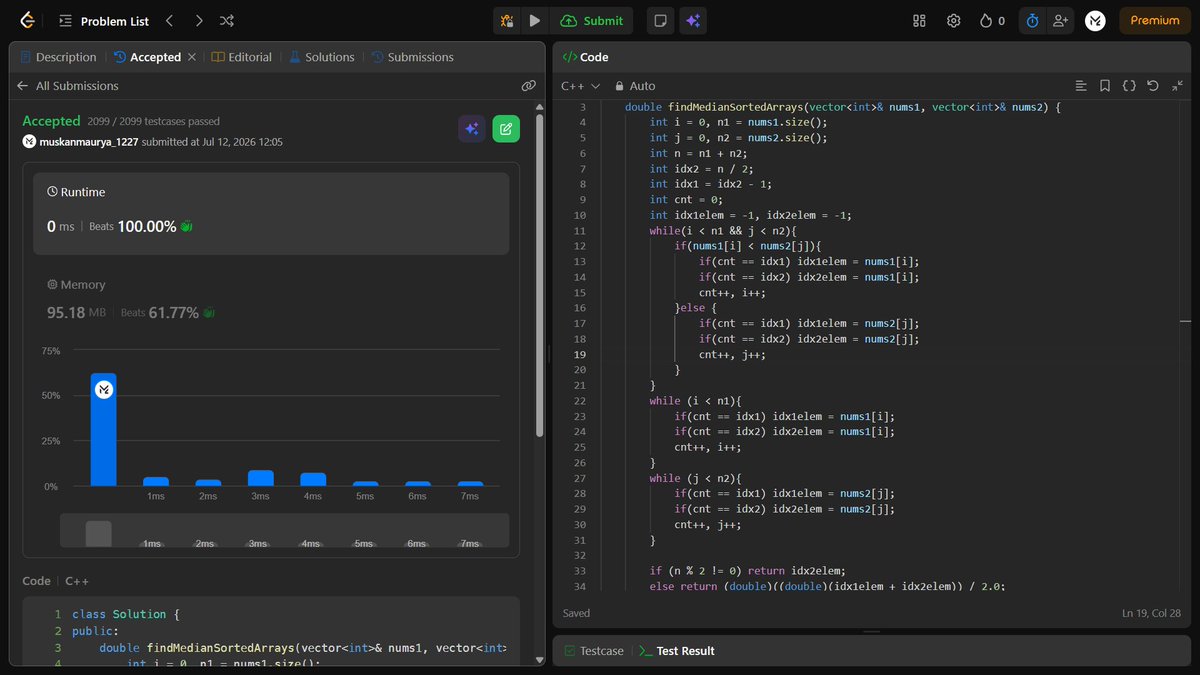This screenshot has height=675, width=1200.
Task: Go to previous problem chevron
Action: click(169, 20)
